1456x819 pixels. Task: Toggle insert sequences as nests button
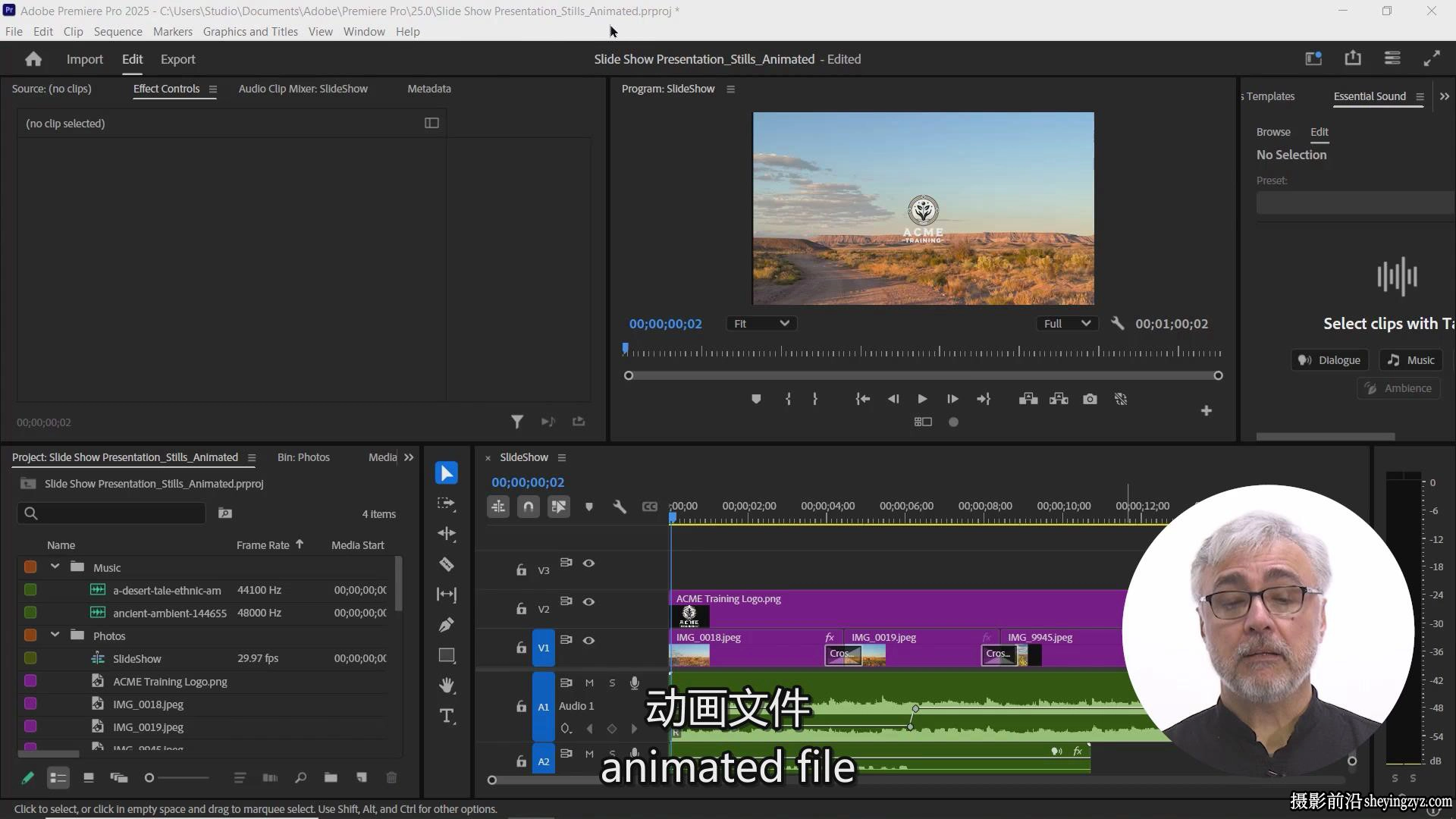coord(498,507)
